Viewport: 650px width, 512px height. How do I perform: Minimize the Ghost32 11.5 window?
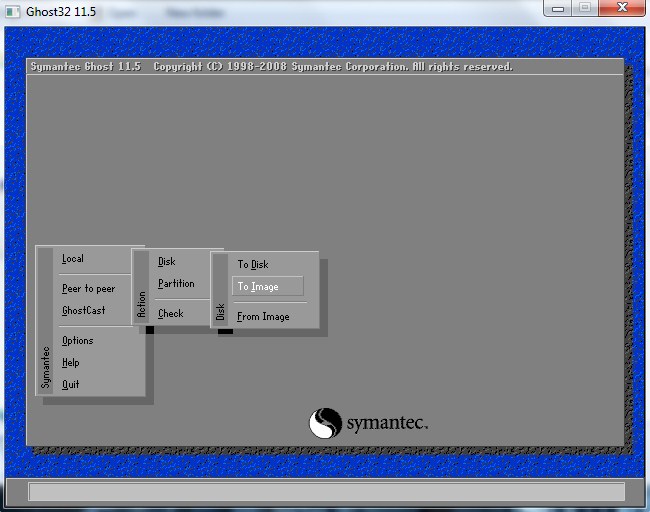click(558, 8)
